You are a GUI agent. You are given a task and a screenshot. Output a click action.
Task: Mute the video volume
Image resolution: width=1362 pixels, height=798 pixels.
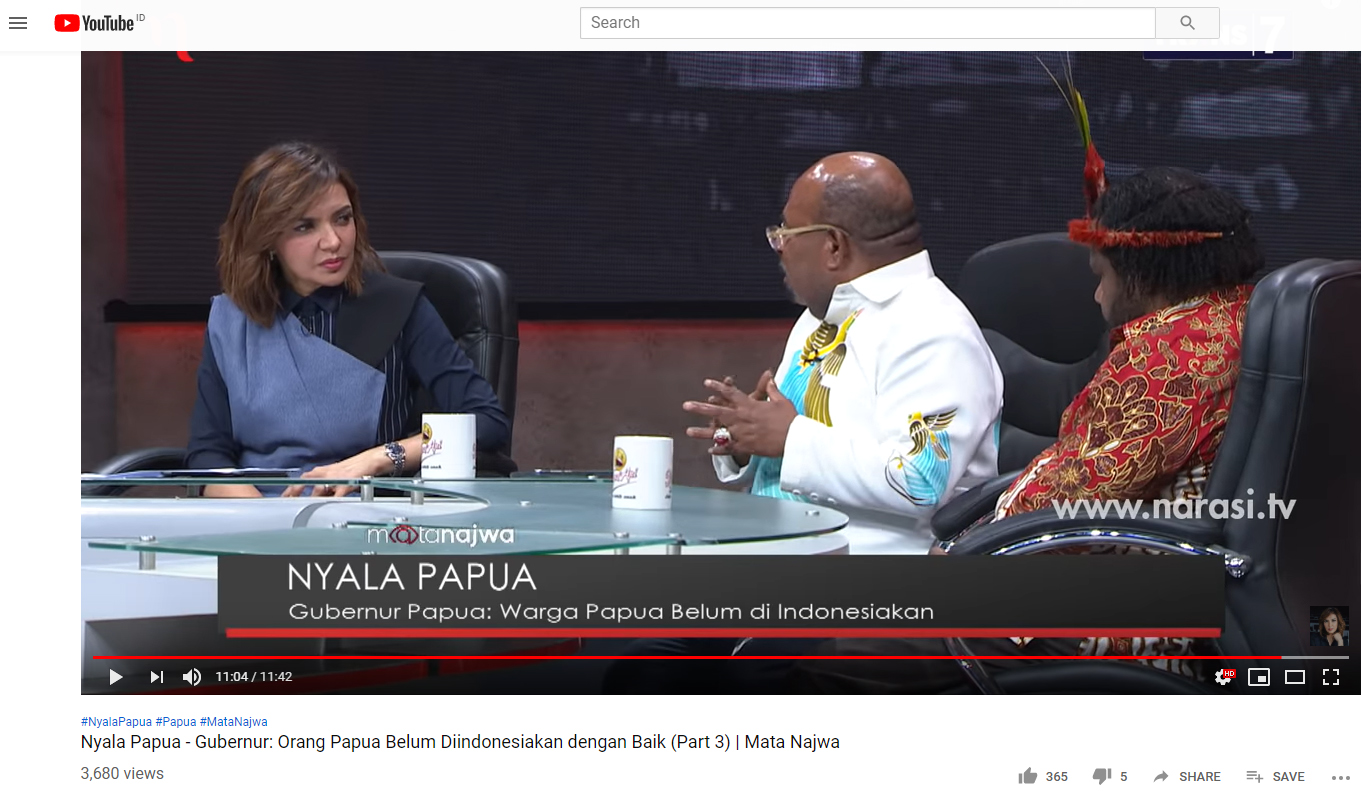tap(192, 677)
